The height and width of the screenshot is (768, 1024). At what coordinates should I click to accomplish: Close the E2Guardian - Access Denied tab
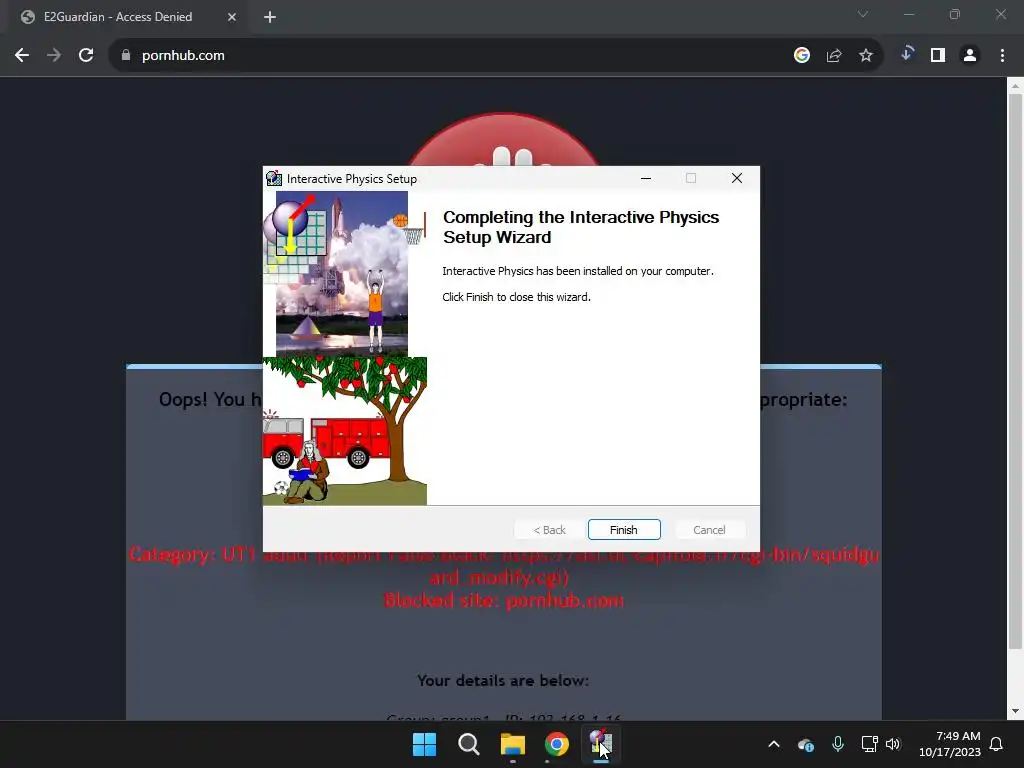click(232, 17)
